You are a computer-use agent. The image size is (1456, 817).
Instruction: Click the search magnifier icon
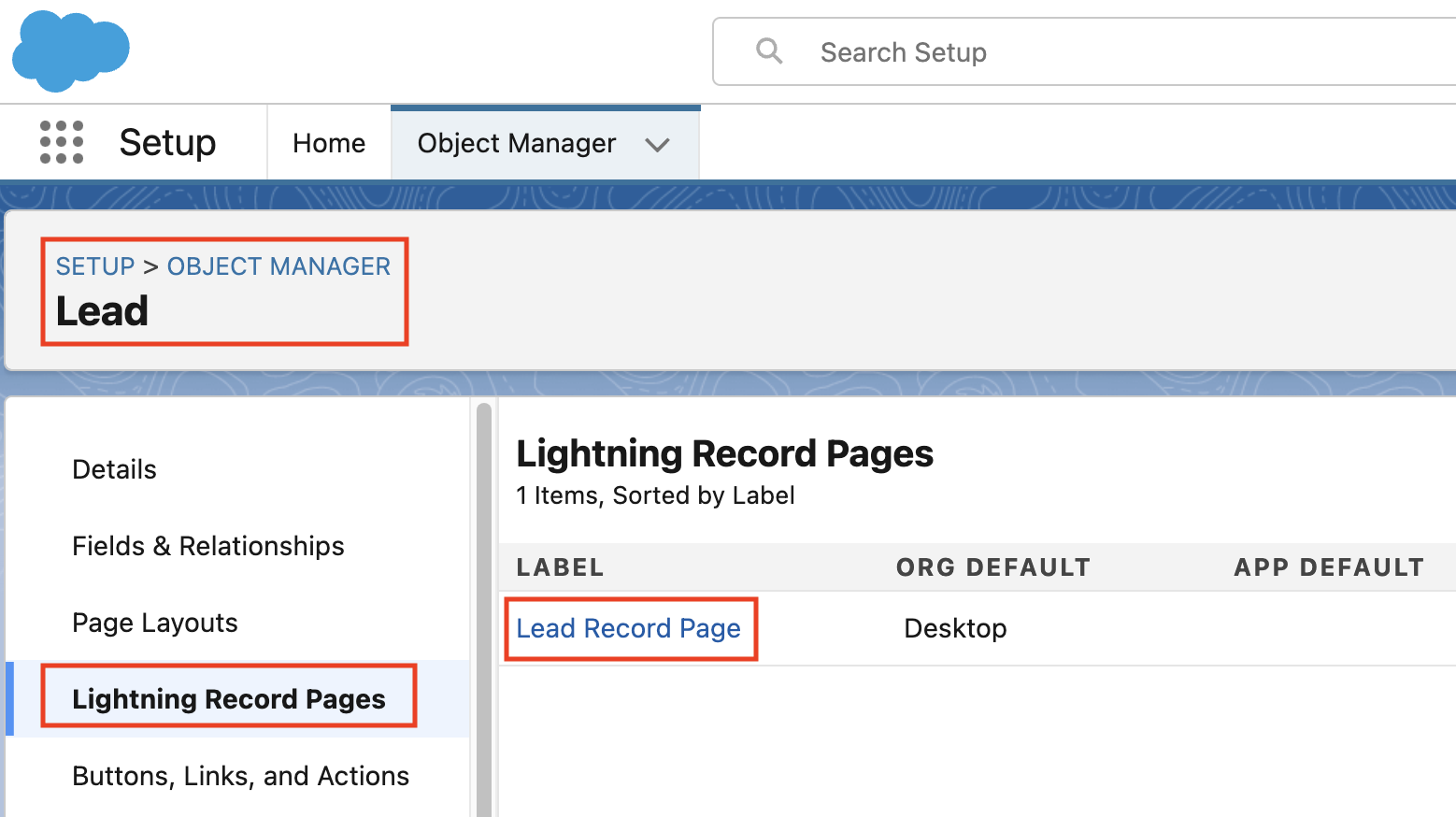(x=769, y=50)
